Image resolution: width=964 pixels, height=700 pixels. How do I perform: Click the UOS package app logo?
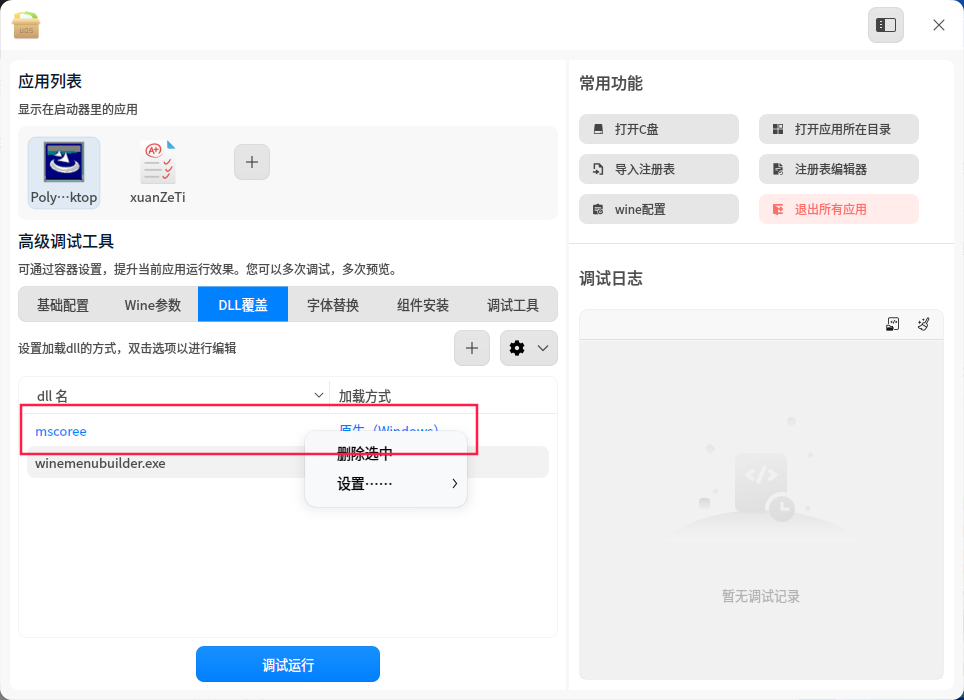(26, 25)
